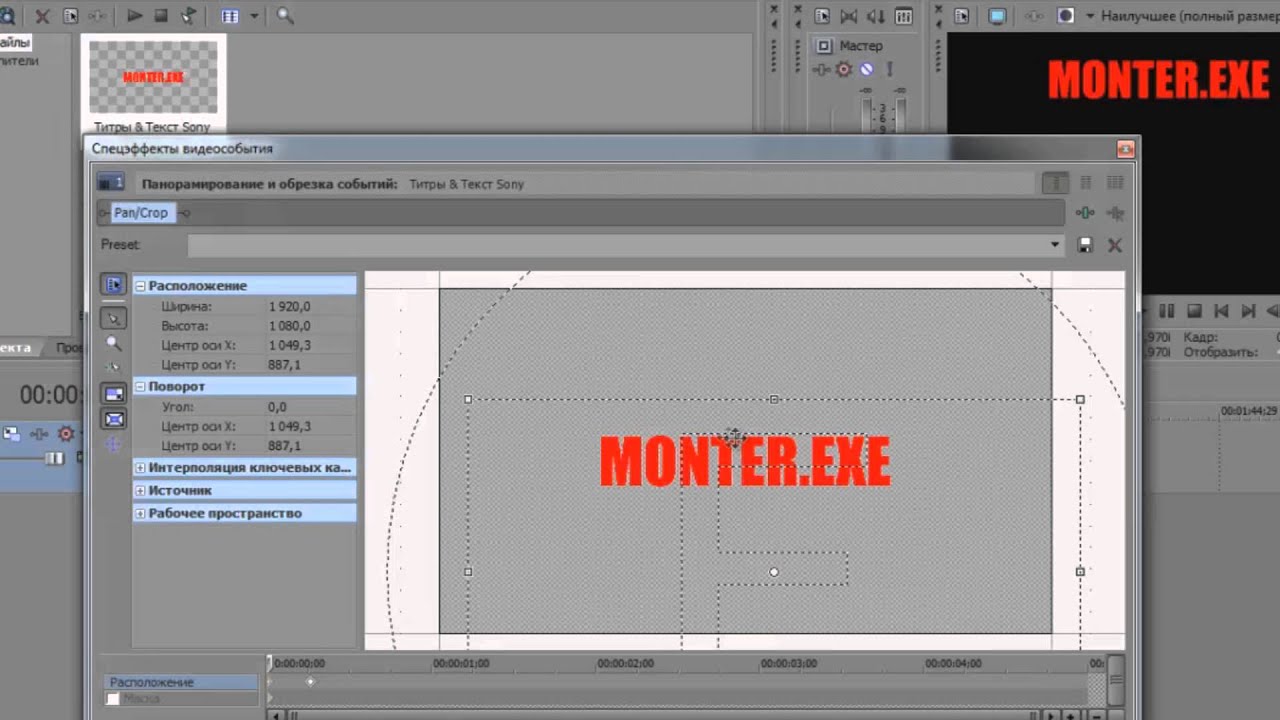Enable the Маска checkbox
Image resolution: width=1280 pixels, height=720 pixels.
[113, 699]
